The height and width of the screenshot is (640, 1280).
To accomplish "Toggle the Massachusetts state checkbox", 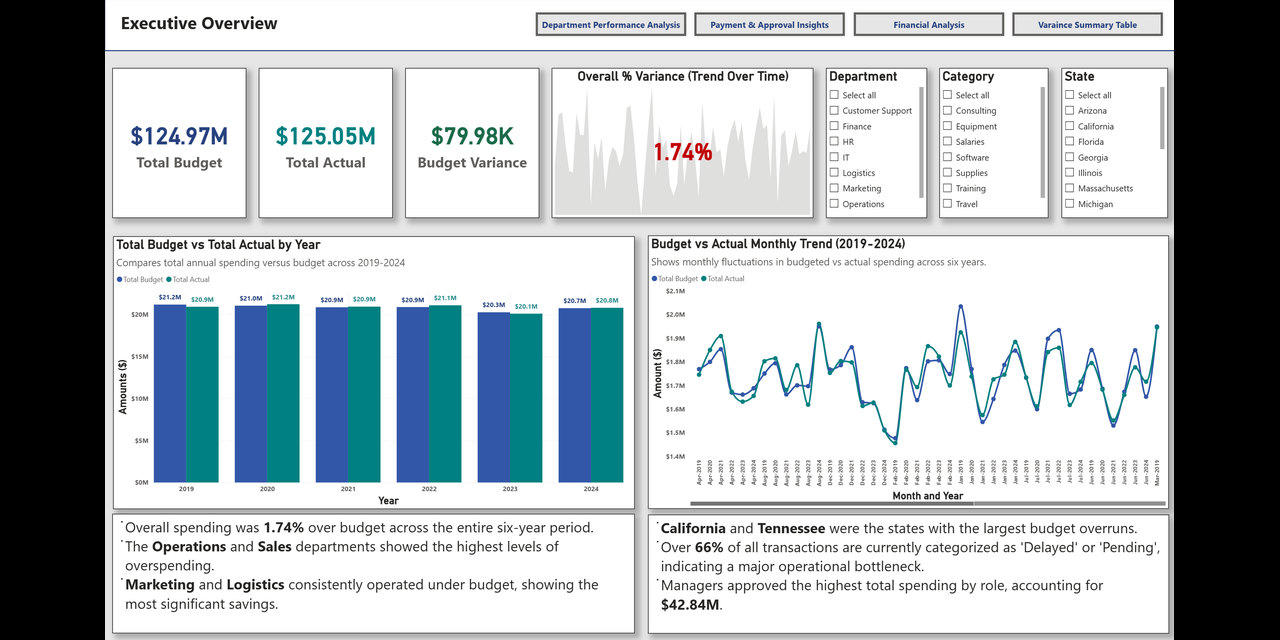I will [1069, 188].
